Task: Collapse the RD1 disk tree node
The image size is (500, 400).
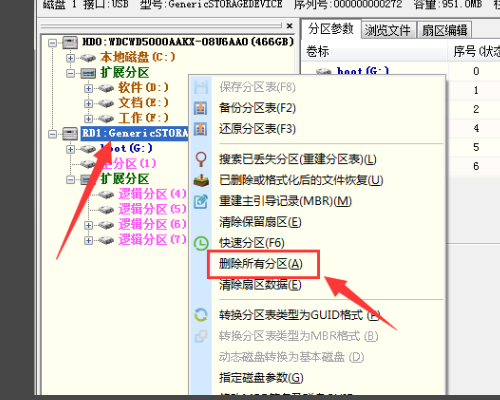Action: point(52,134)
